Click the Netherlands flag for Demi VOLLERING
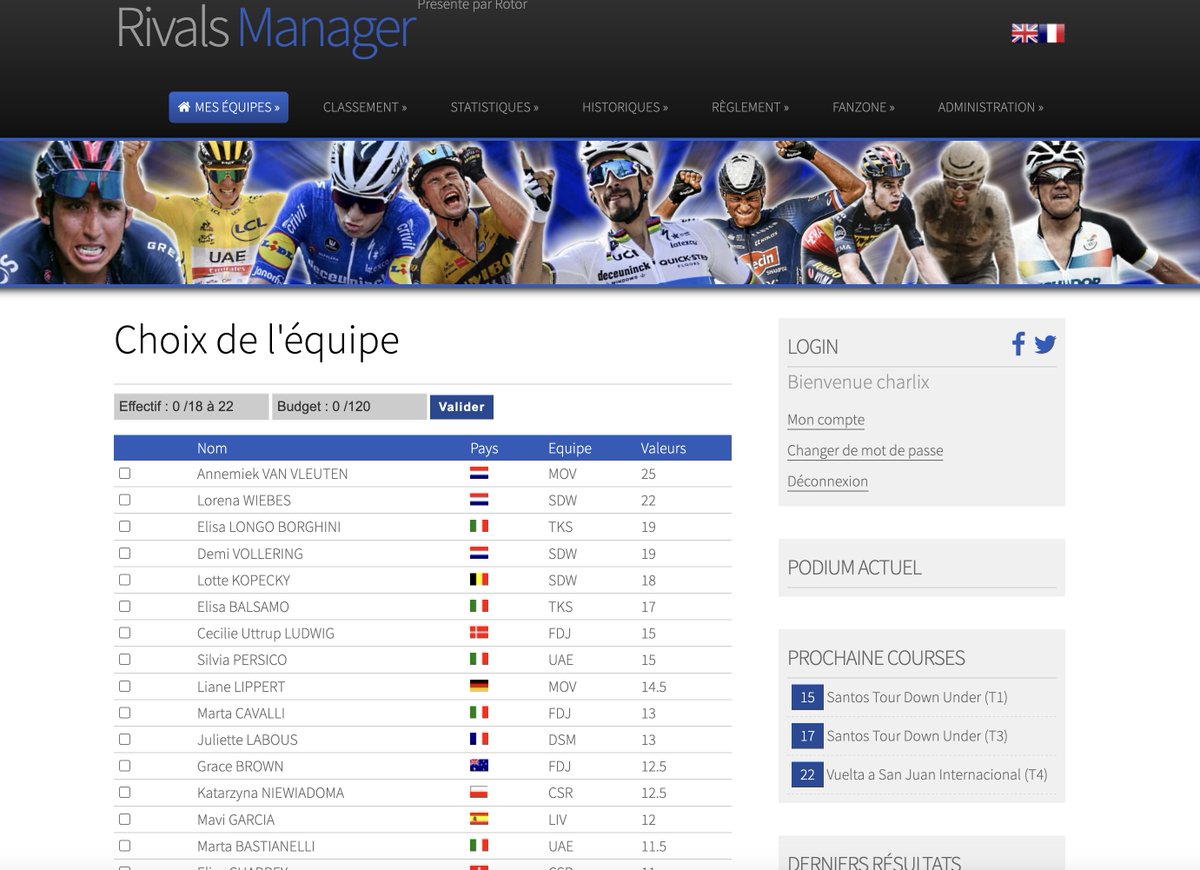Image resolution: width=1200 pixels, height=870 pixels. coord(479,553)
